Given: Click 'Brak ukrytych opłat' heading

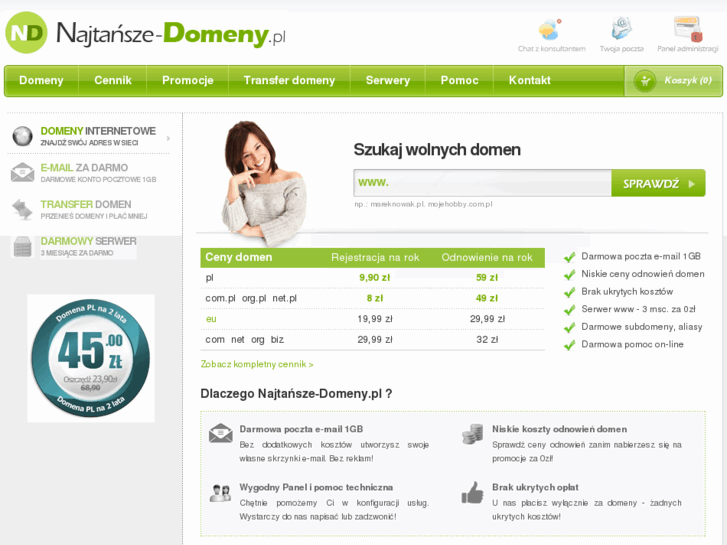Looking at the screenshot, I should tap(535, 487).
